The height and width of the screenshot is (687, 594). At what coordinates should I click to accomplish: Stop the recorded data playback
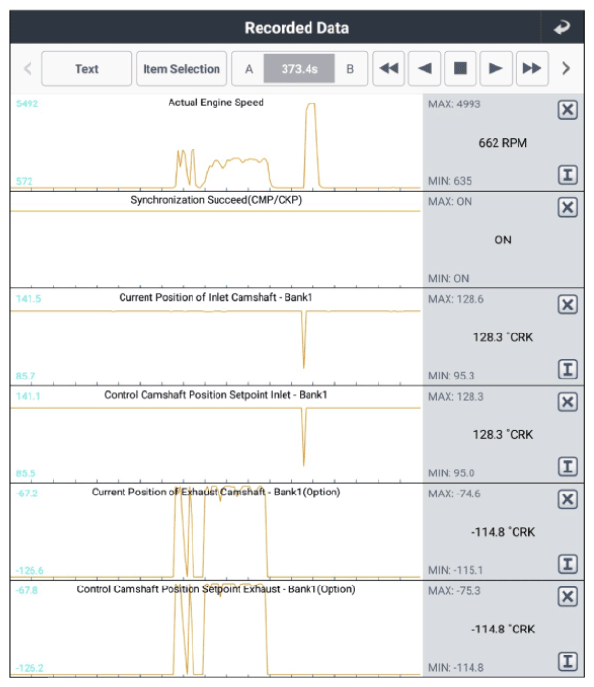tap(460, 68)
